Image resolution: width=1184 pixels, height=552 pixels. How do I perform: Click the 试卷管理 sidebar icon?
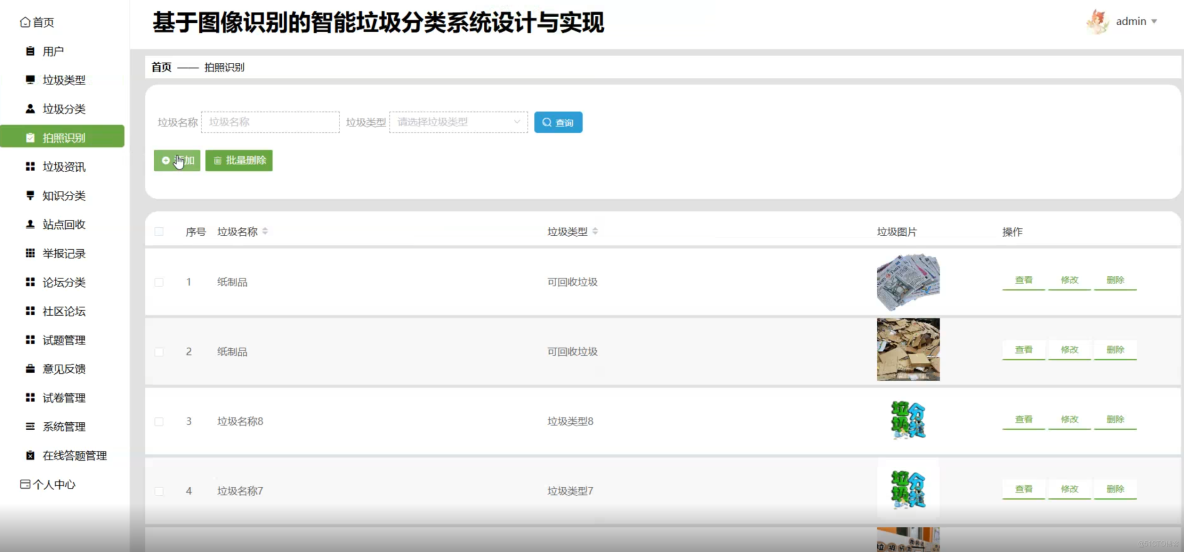click(30, 397)
